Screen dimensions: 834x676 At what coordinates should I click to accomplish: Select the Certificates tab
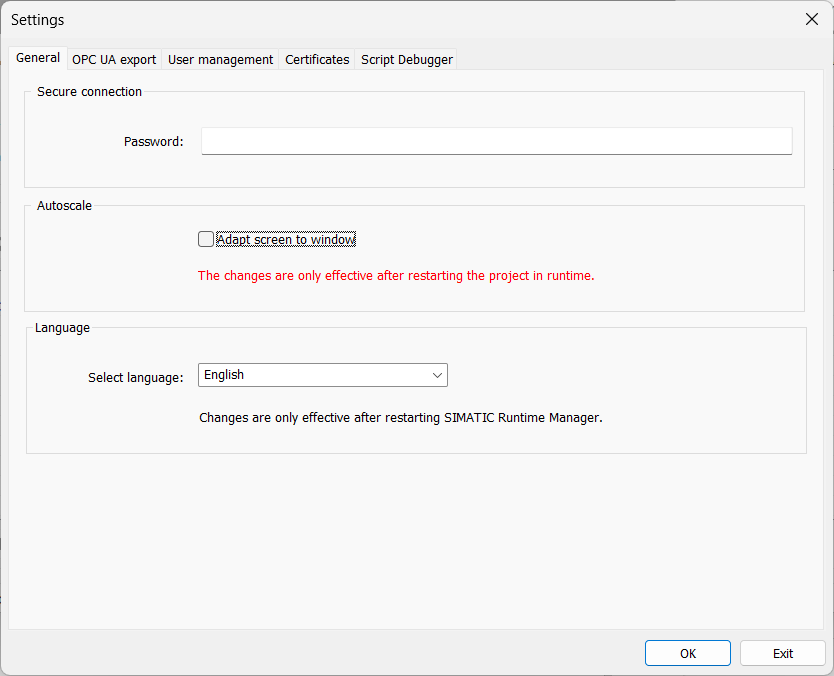pos(317,60)
